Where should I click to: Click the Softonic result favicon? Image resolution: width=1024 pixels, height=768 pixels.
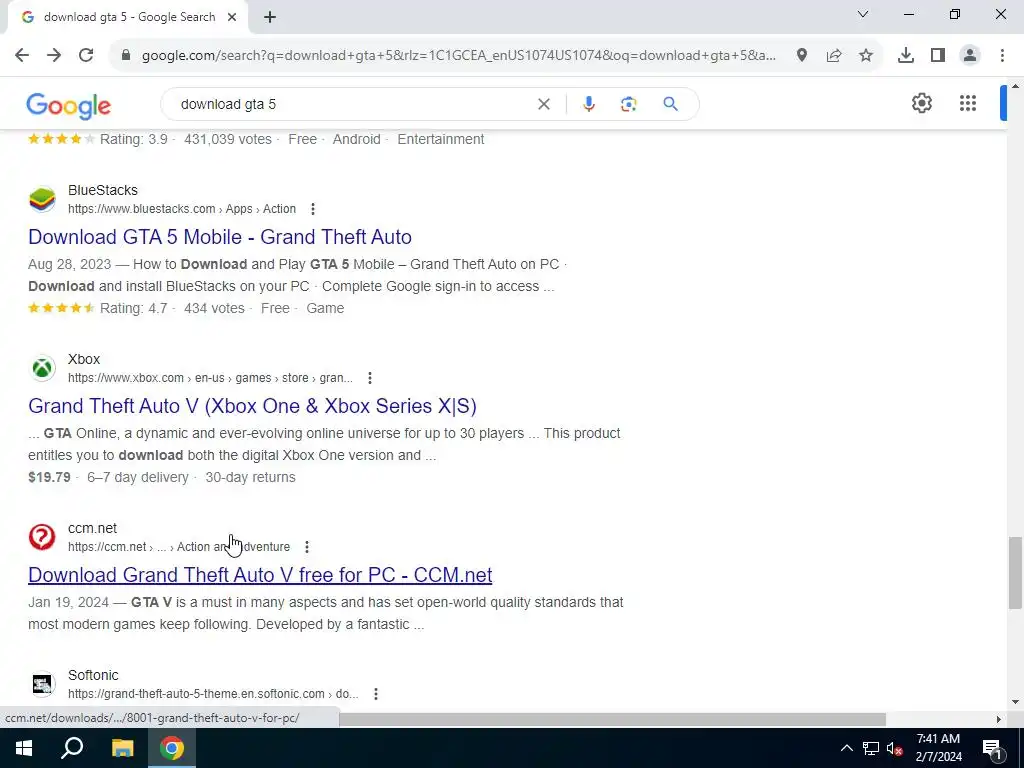pyautogui.click(x=42, y=684)
